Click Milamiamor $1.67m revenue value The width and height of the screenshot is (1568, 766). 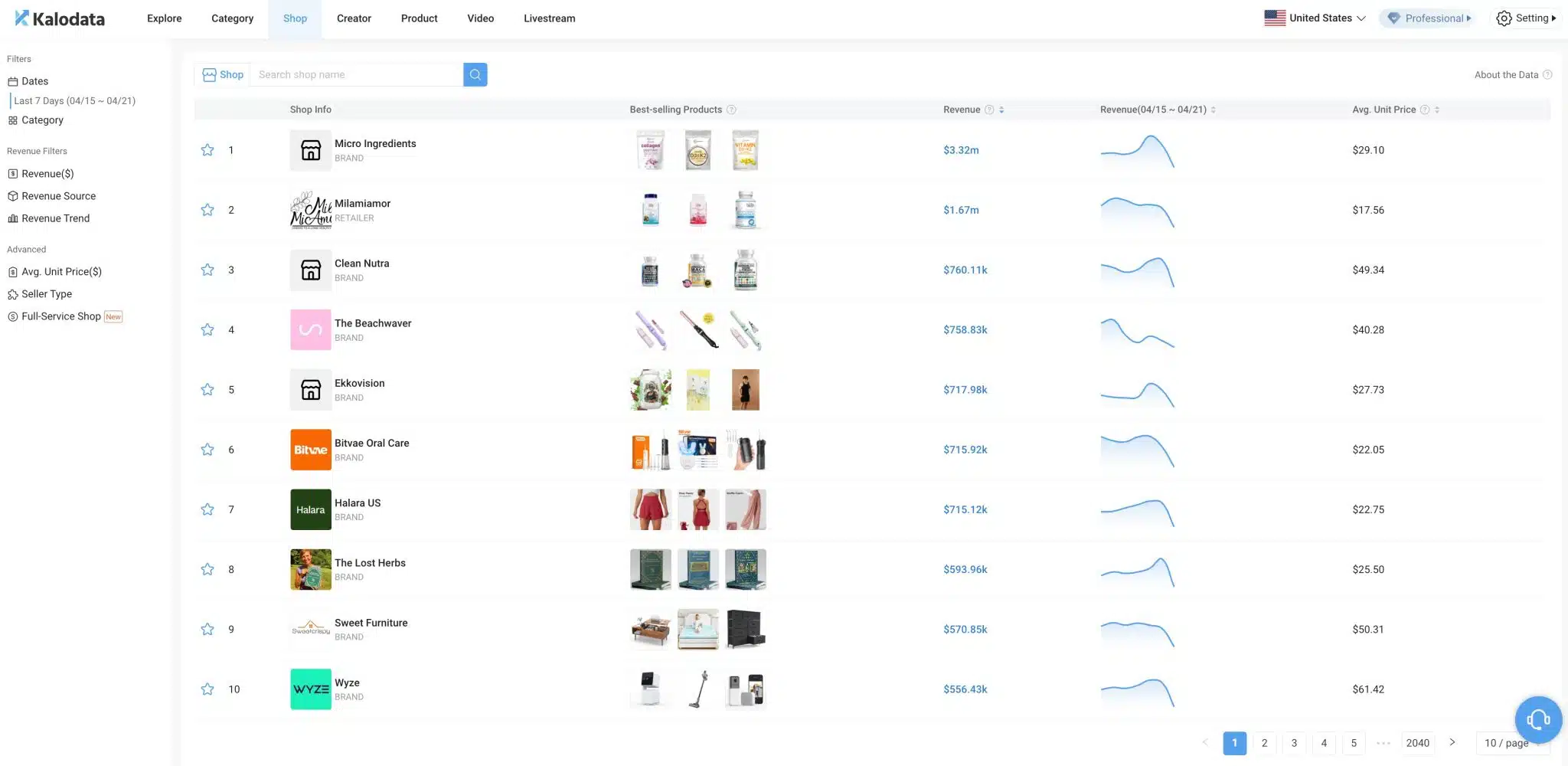tap(961, 210)
